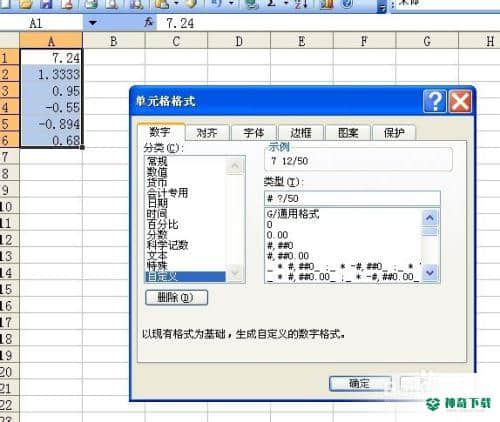Select column A header
Screen dimensions: 500x422
51,41
